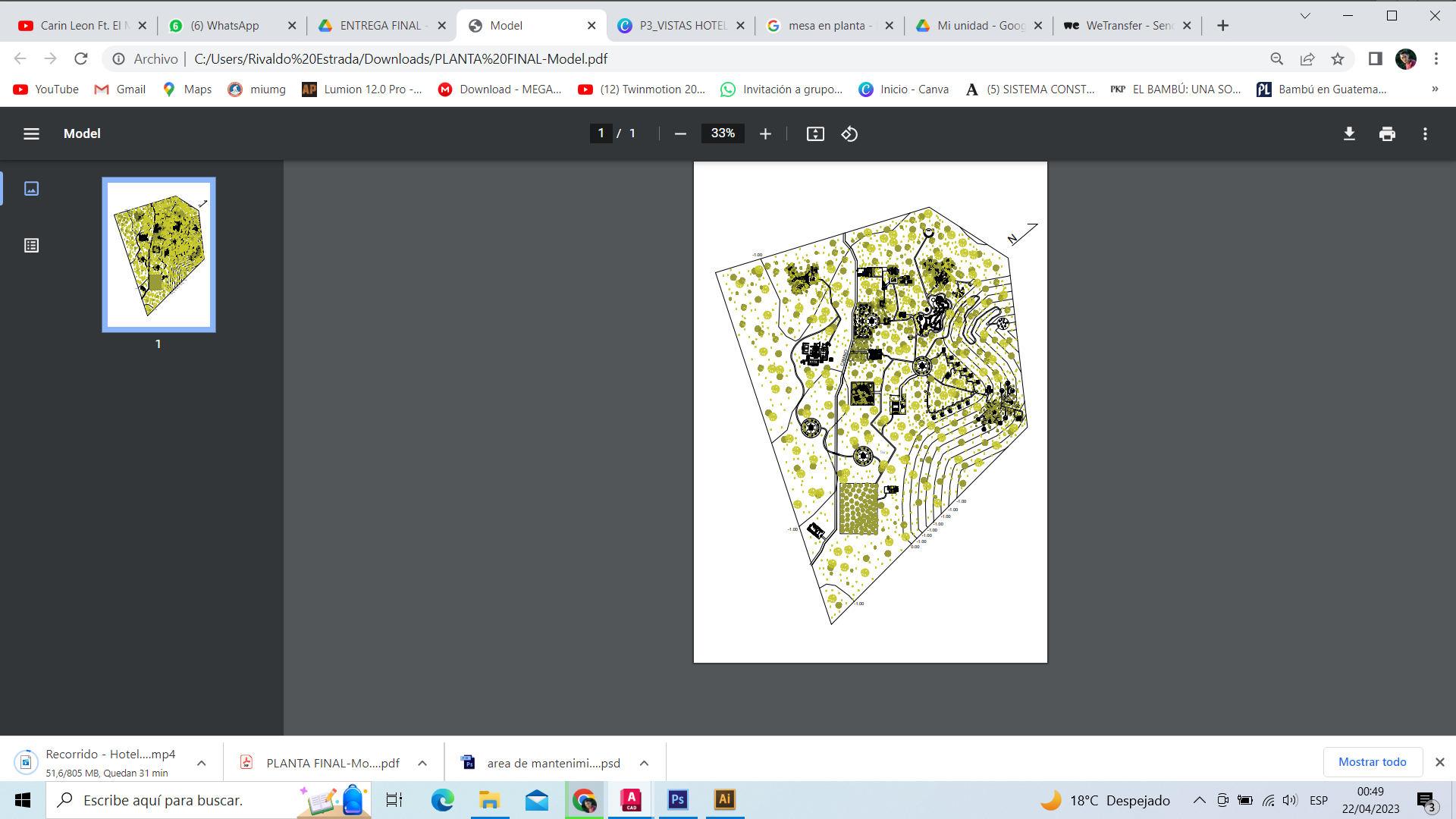Select the page 1 thumbnail
Screen dimensions: 1456x819
pyautogui.click(x=158, y=255)
